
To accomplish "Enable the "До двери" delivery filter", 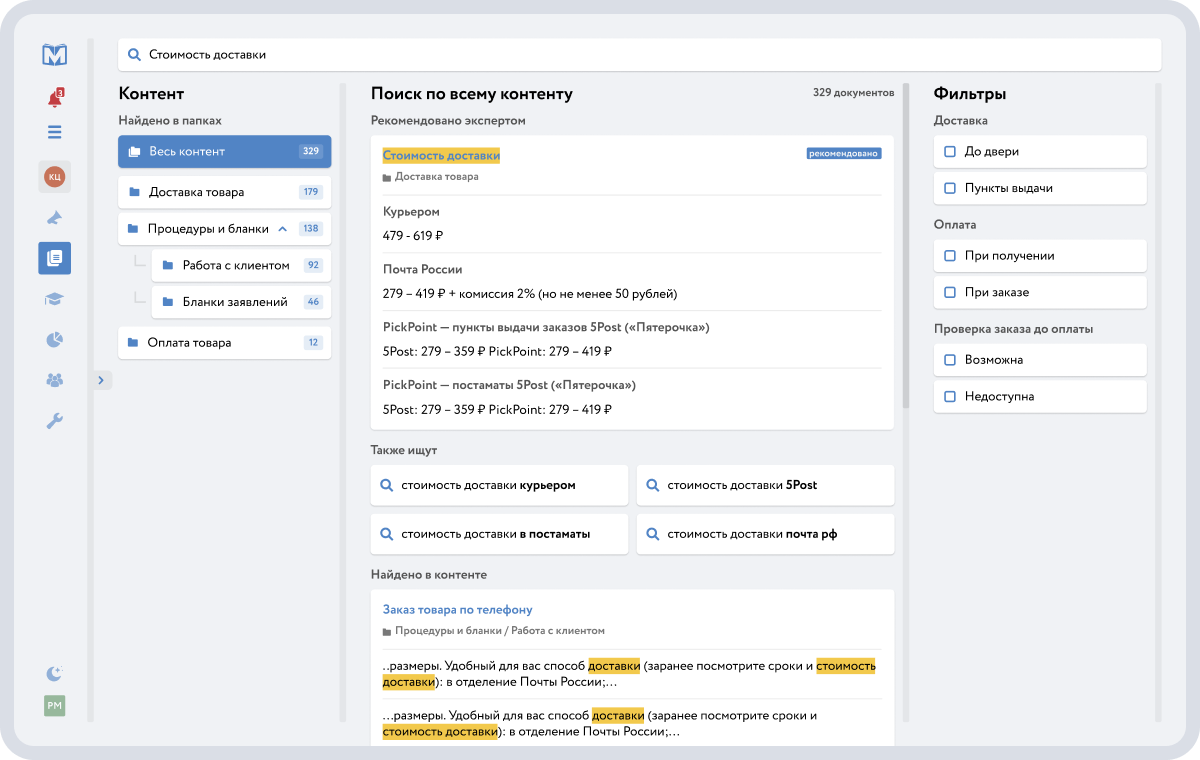I will click(950, 152).
